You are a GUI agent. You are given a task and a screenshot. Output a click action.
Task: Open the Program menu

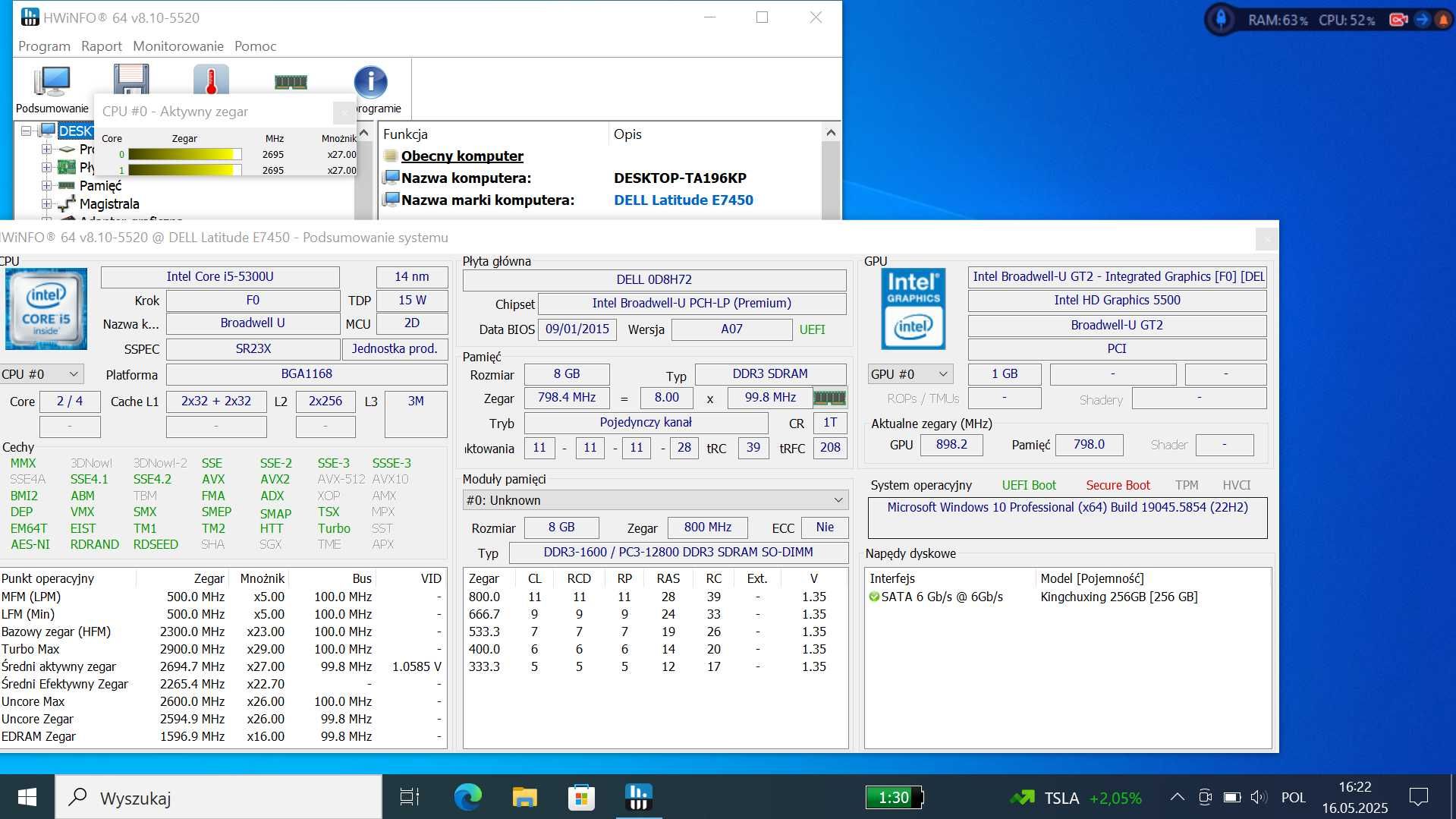[44, 46]
